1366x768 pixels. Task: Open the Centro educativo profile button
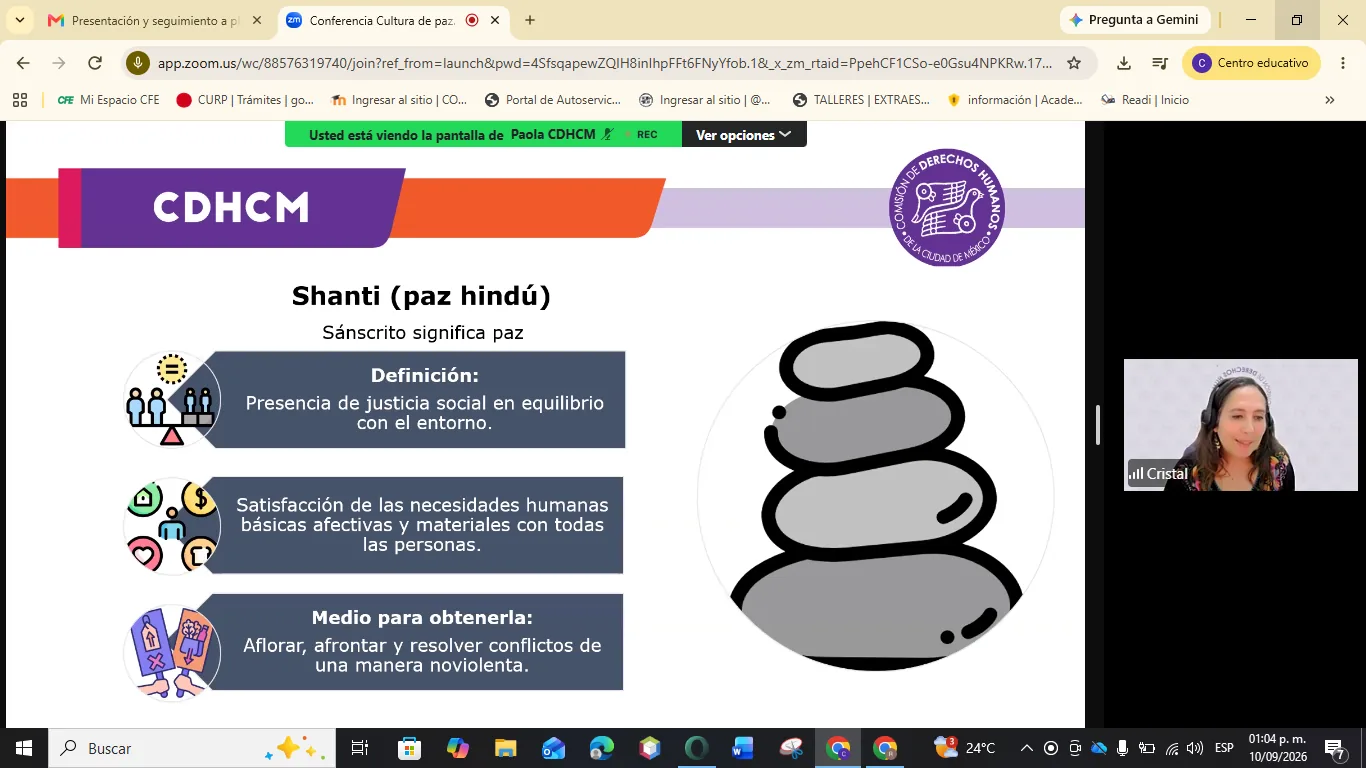point(1251,63)
